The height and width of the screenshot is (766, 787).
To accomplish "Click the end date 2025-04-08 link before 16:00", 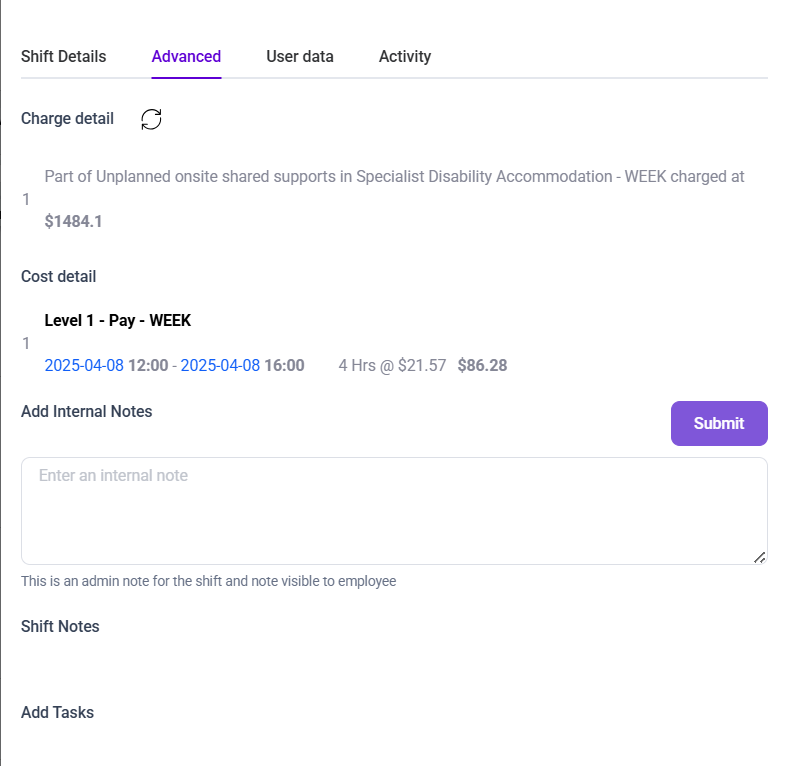I will (x=220, y=365).
